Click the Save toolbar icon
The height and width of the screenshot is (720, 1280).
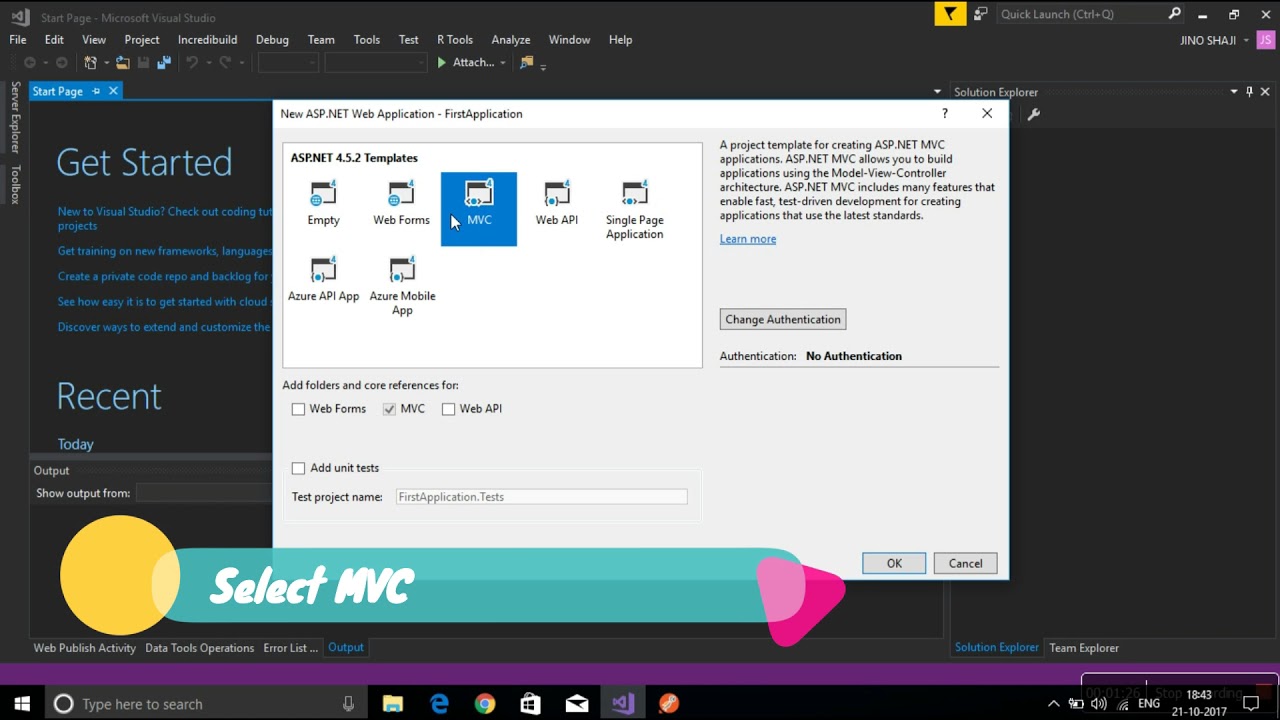click(142, 63)
